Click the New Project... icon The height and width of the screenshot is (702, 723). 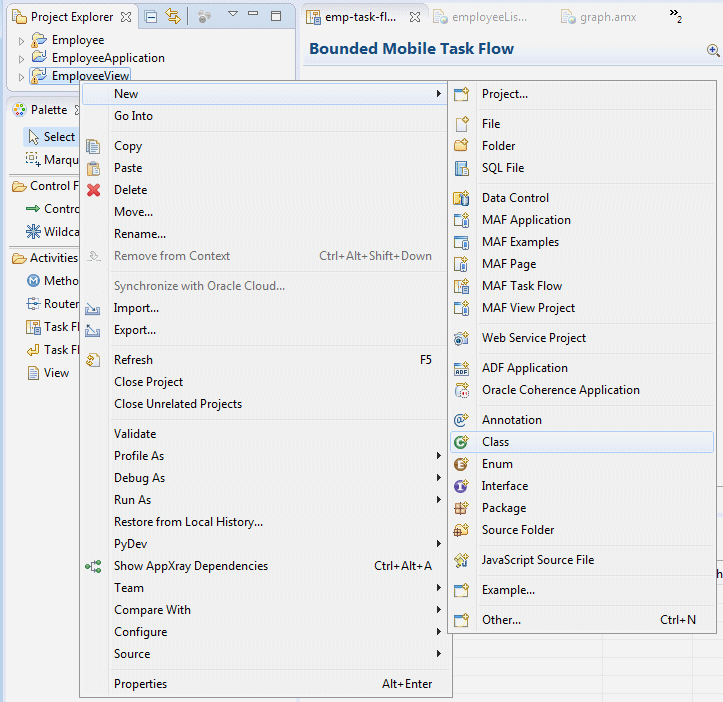pyautogui.click(x=462, y=94)
